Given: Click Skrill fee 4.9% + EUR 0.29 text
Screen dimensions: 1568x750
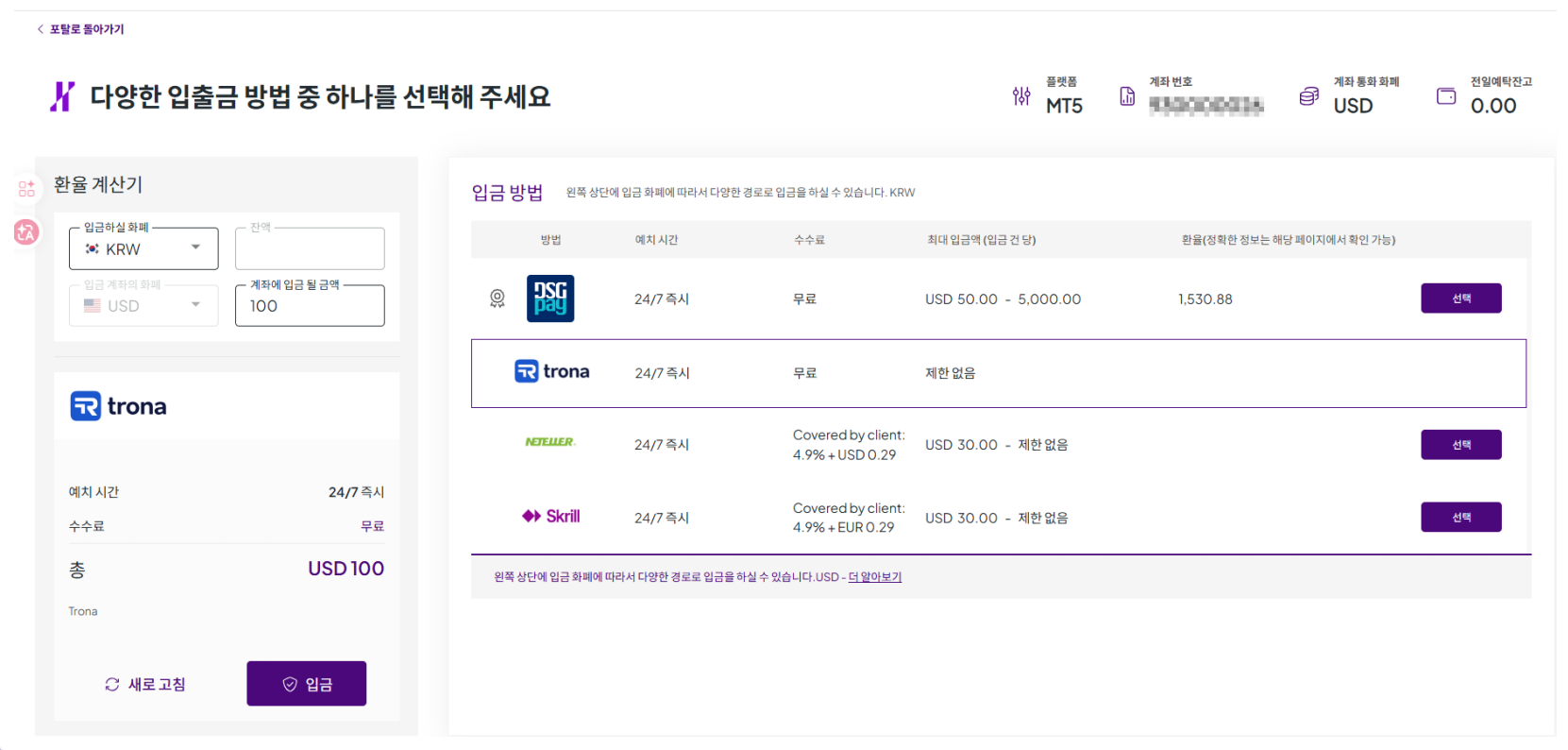Looking at the screenshot, I should [x=849, y=518].
